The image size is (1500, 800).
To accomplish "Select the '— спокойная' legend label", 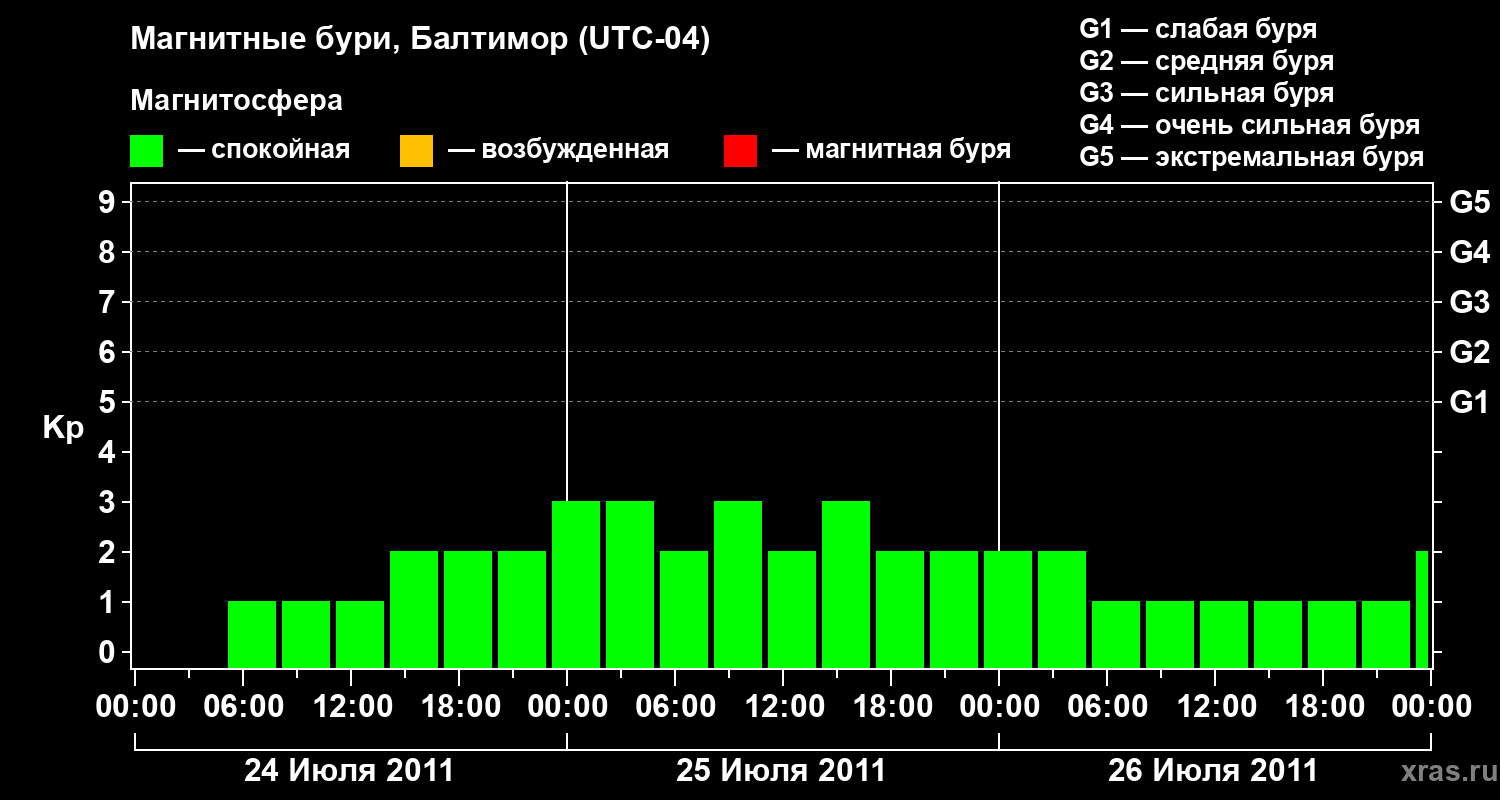I will point(264,150).
